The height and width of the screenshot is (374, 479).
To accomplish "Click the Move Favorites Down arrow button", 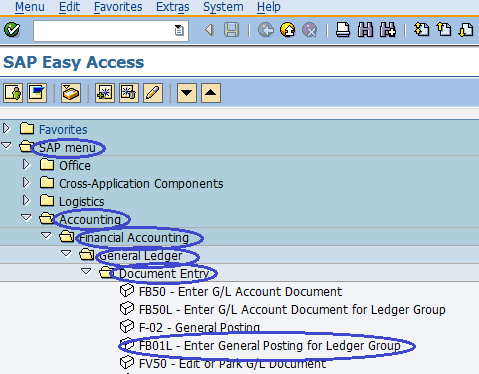I will pyautogui.click(x=187, y=93).
